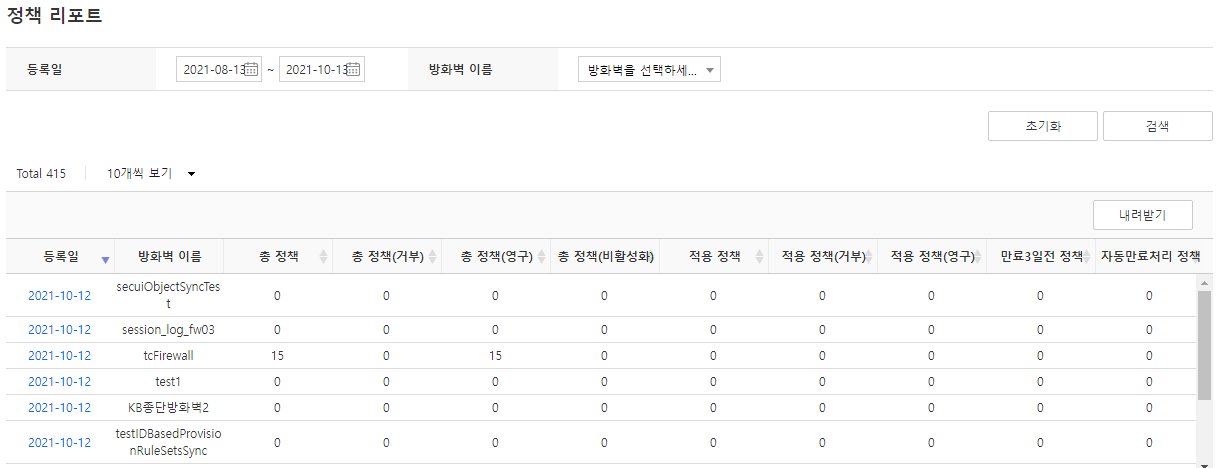The height and width of the screenshot is (468, 1217).
Task: Select the KB종단방화벽2 name cell
Action: [x=168, y=408]
